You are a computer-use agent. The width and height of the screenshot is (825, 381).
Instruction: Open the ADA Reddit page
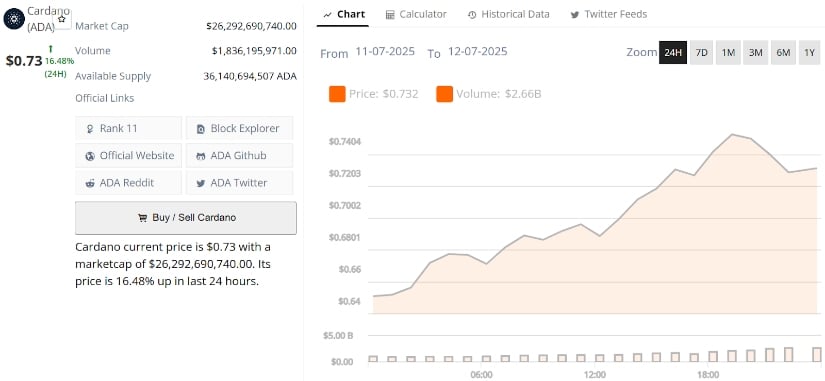pyautogui.click(x=129, y=183)
